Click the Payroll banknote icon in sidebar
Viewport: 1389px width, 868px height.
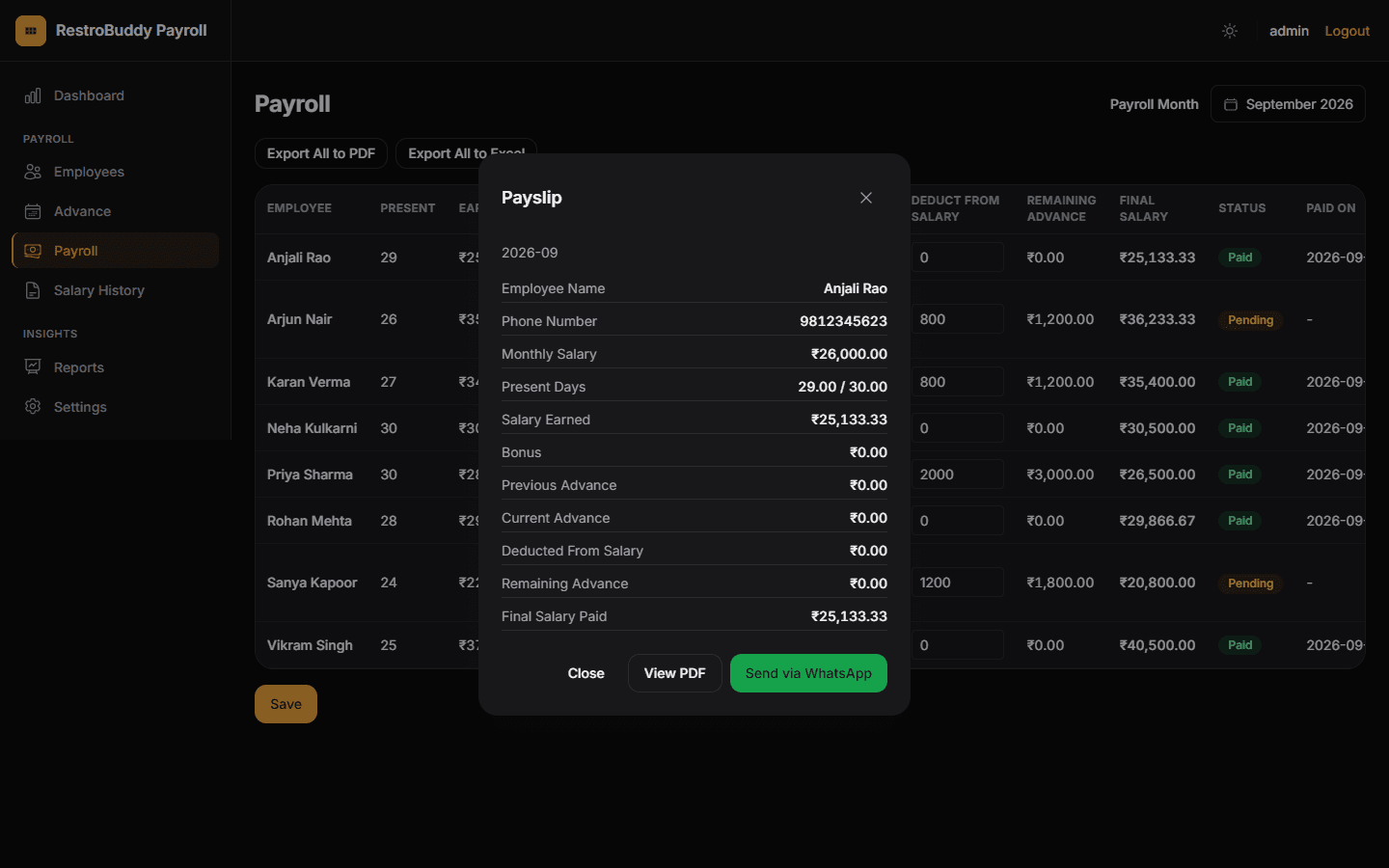click(33, 251)
